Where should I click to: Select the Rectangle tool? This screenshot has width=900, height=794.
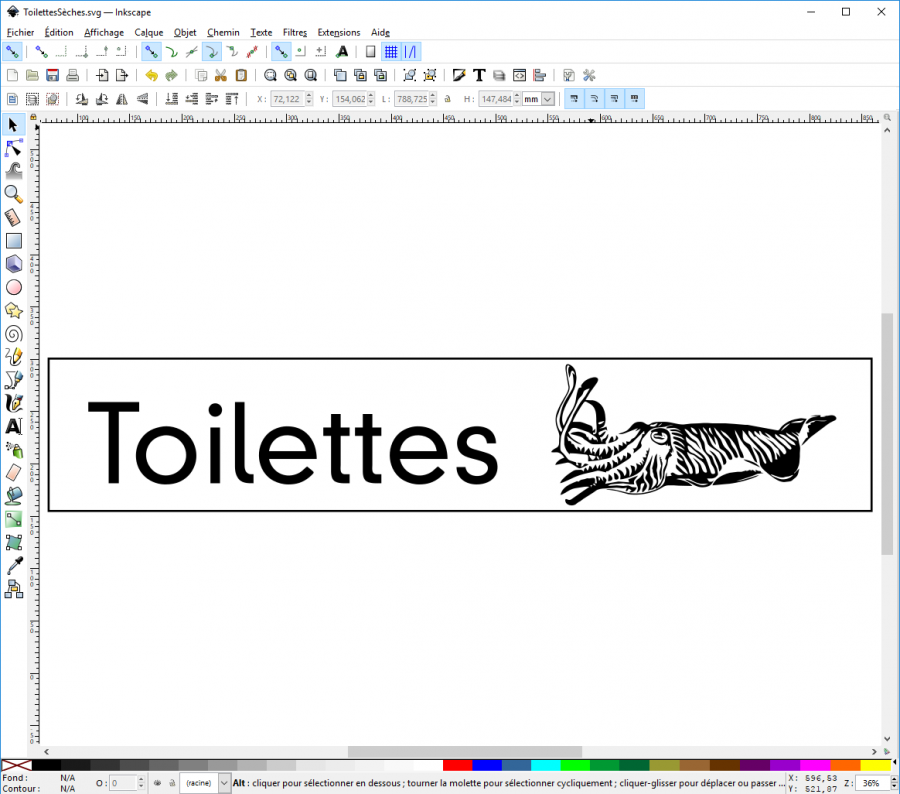pyautogui.click(x=13, y=240)
